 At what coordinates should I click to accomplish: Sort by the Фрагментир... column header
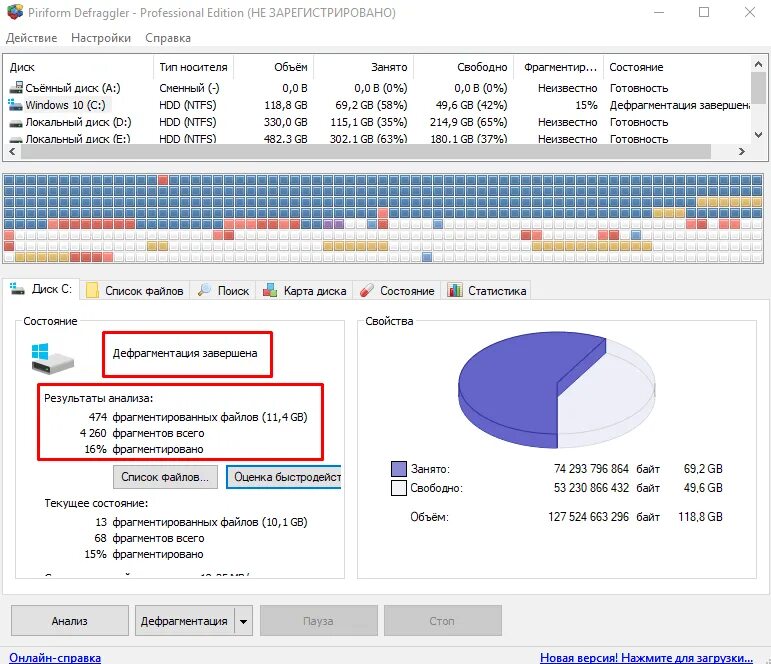coord(558,67)
